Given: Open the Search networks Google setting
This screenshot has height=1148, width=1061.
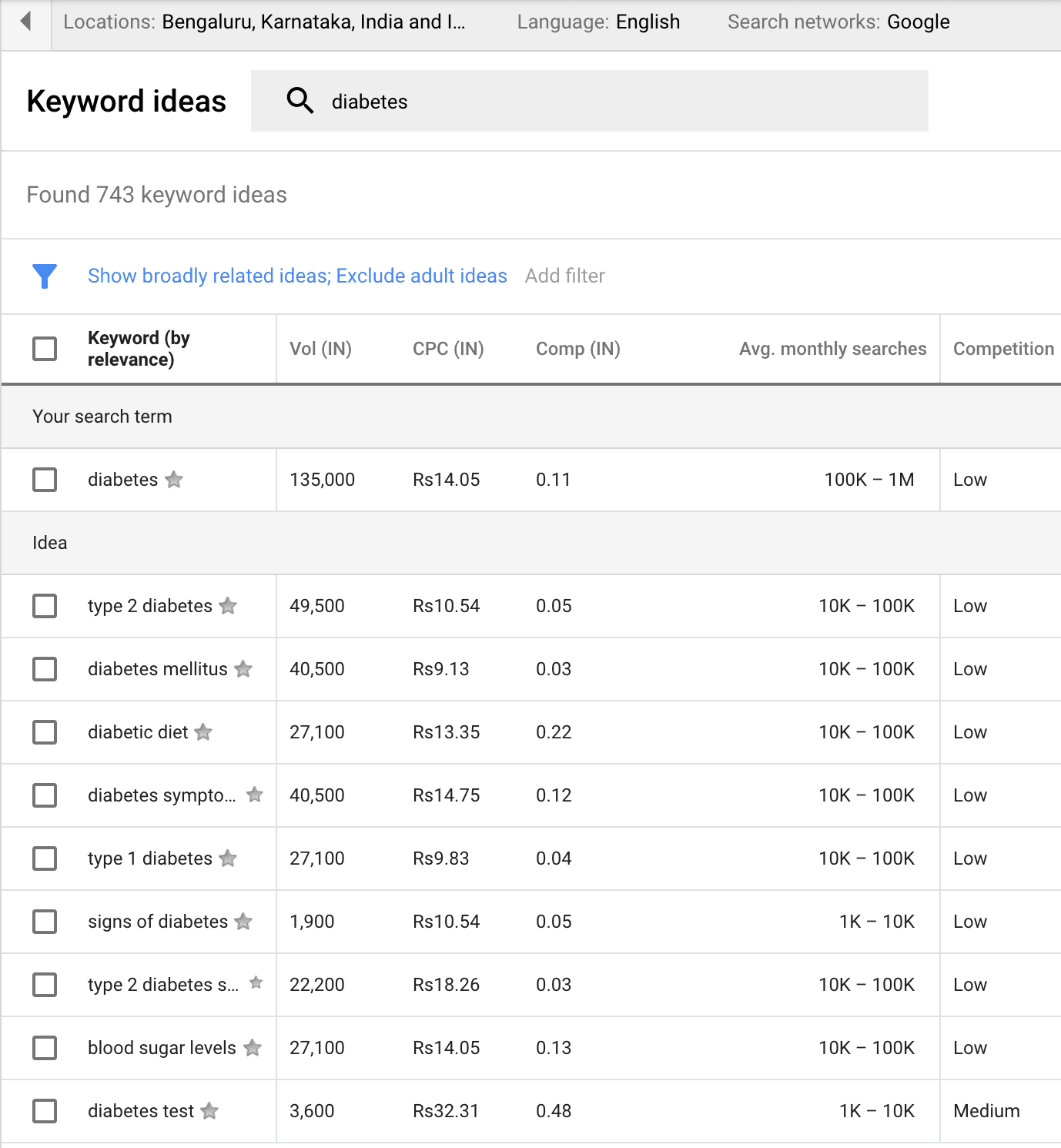Looking at the screenshot, I should [838, 22].
